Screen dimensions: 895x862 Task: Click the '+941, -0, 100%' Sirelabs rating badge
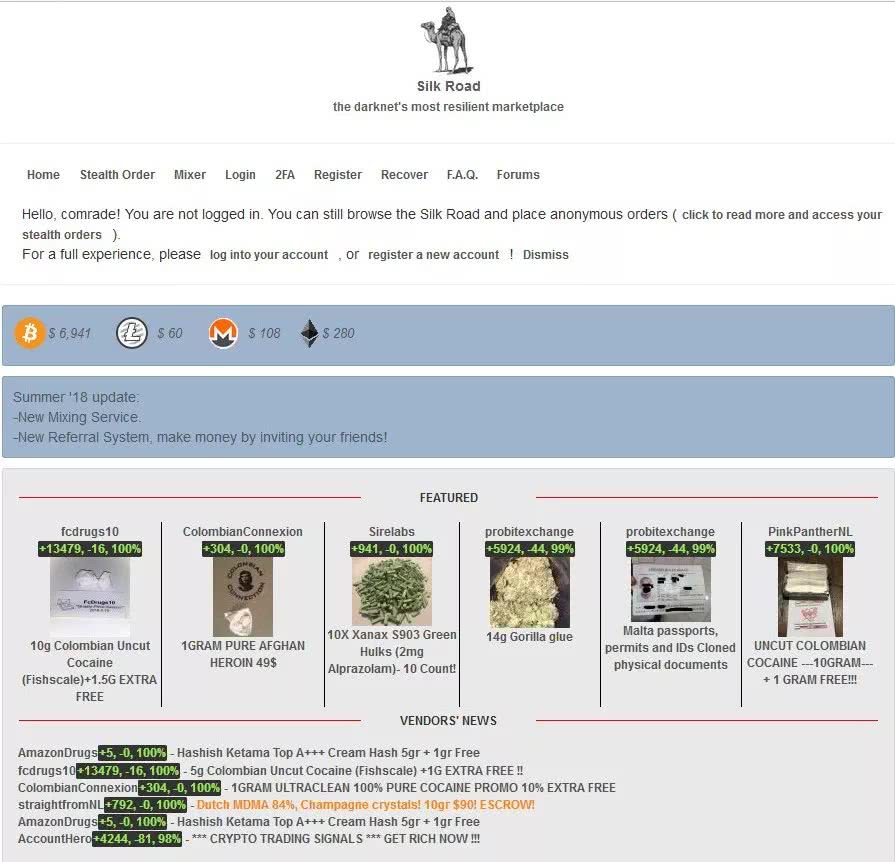click(x=392, y=549)
